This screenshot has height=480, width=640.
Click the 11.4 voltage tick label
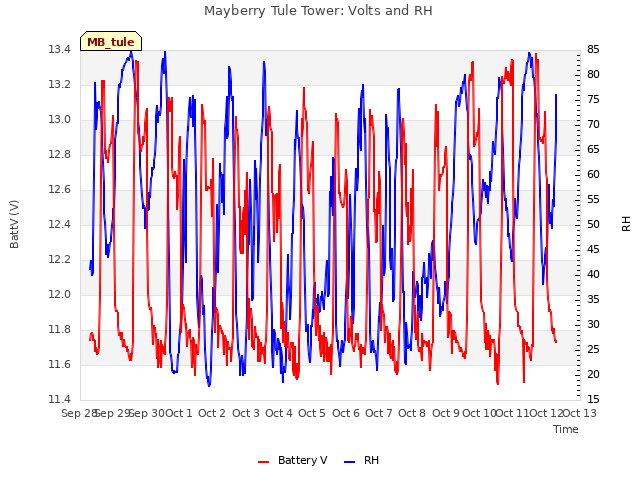[59, 399]
